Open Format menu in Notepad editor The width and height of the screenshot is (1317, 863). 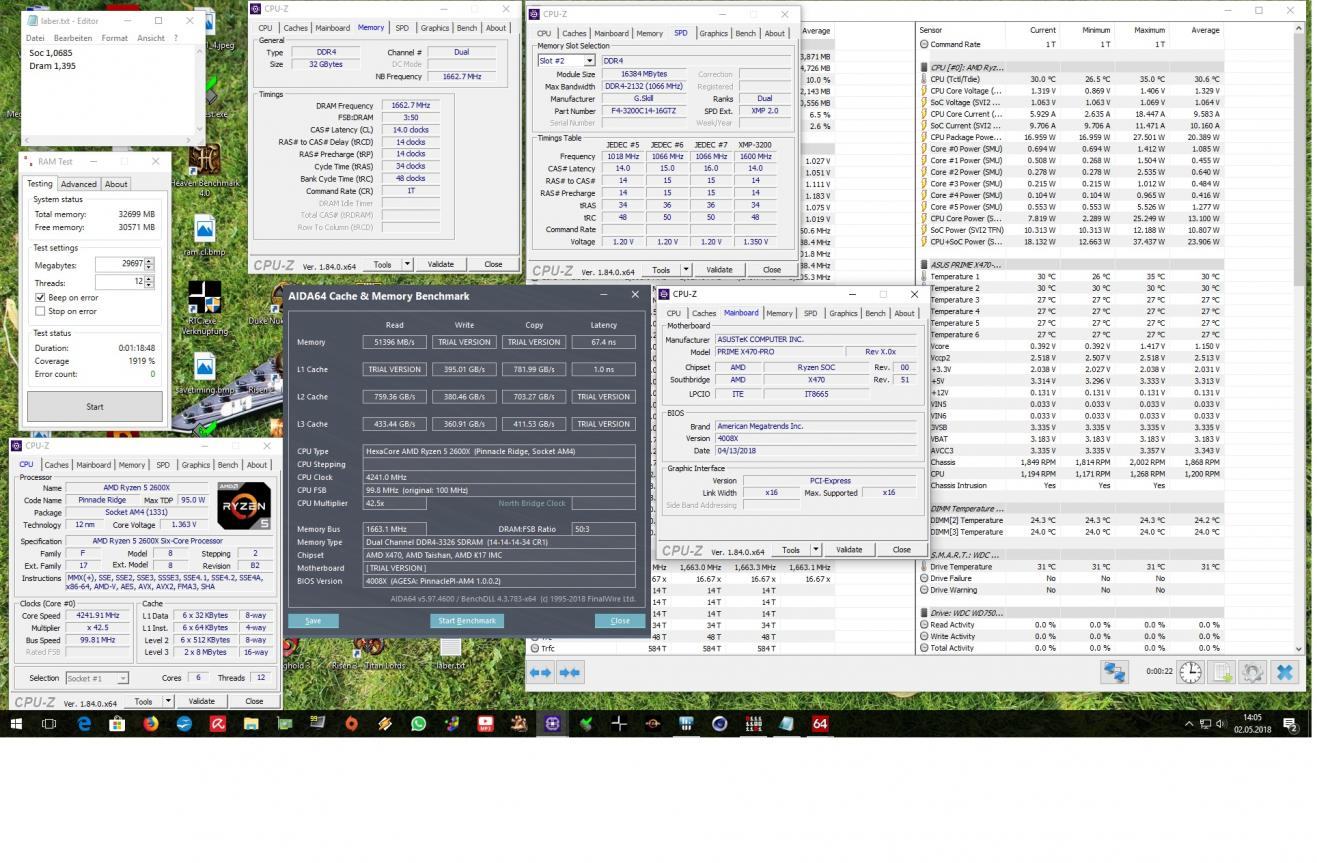point(115,38)
